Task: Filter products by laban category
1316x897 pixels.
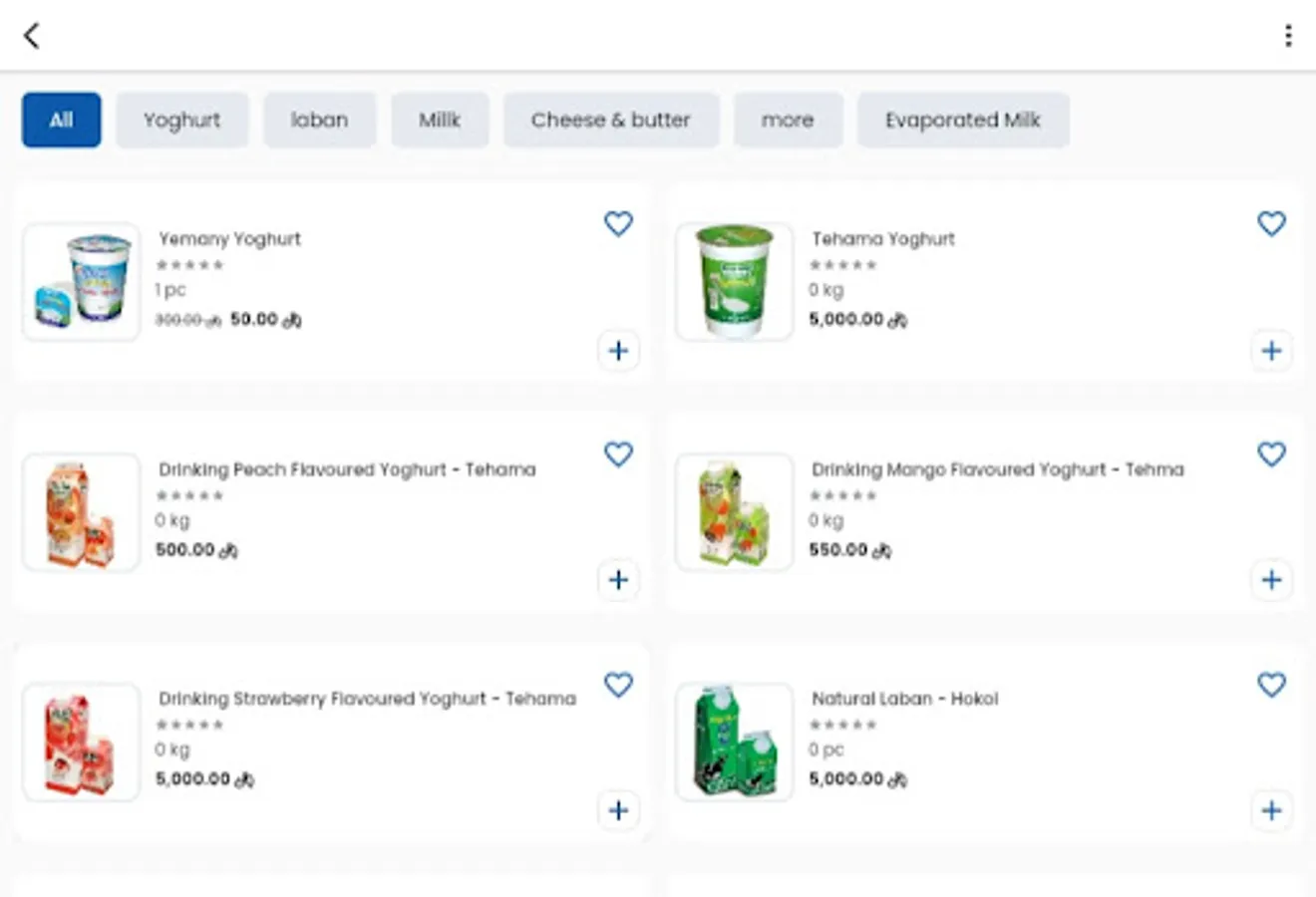Action: [x=319, y=120]
